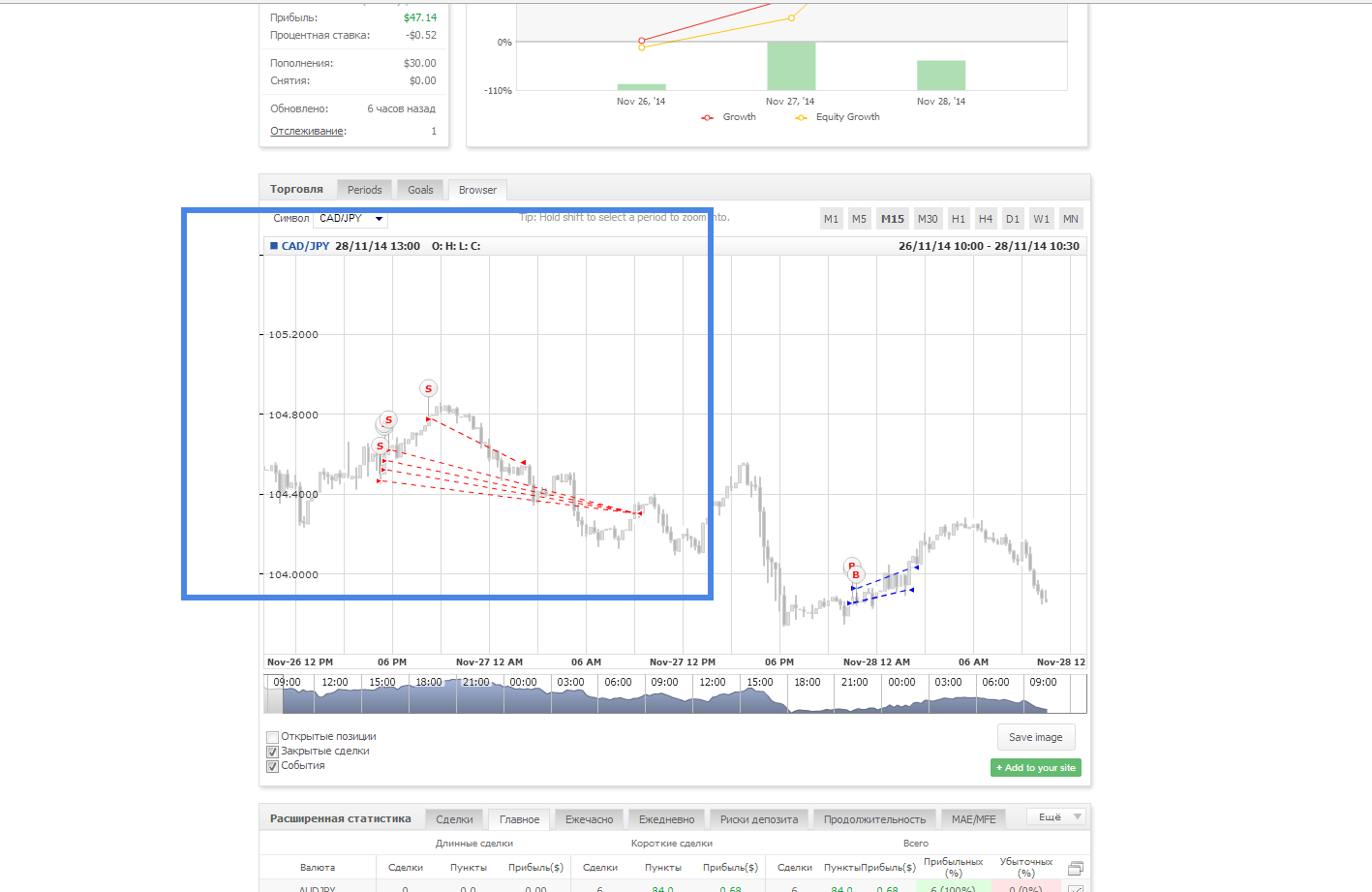The image size is (1372, 892).
Task: Click the green Add to your site button
Action: pos(1036,768)
